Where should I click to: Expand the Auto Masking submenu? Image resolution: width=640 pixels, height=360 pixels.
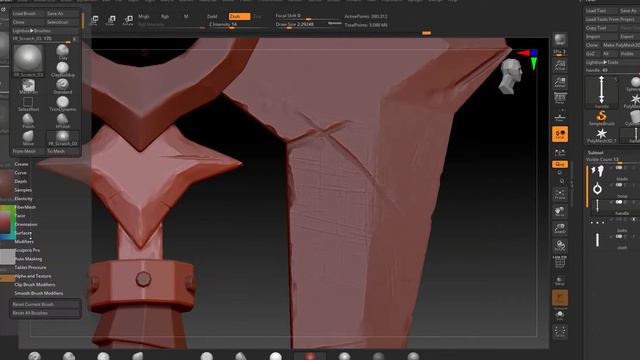[28, 259]
